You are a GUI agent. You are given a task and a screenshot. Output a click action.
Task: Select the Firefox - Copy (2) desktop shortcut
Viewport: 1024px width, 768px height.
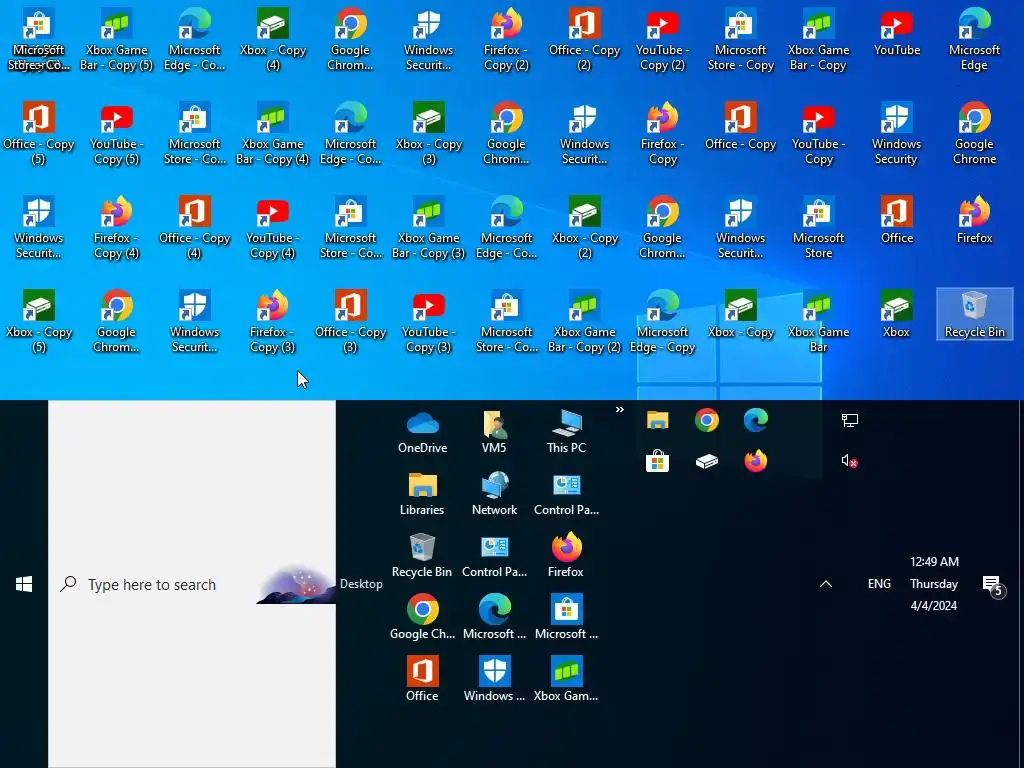(506, 40)
